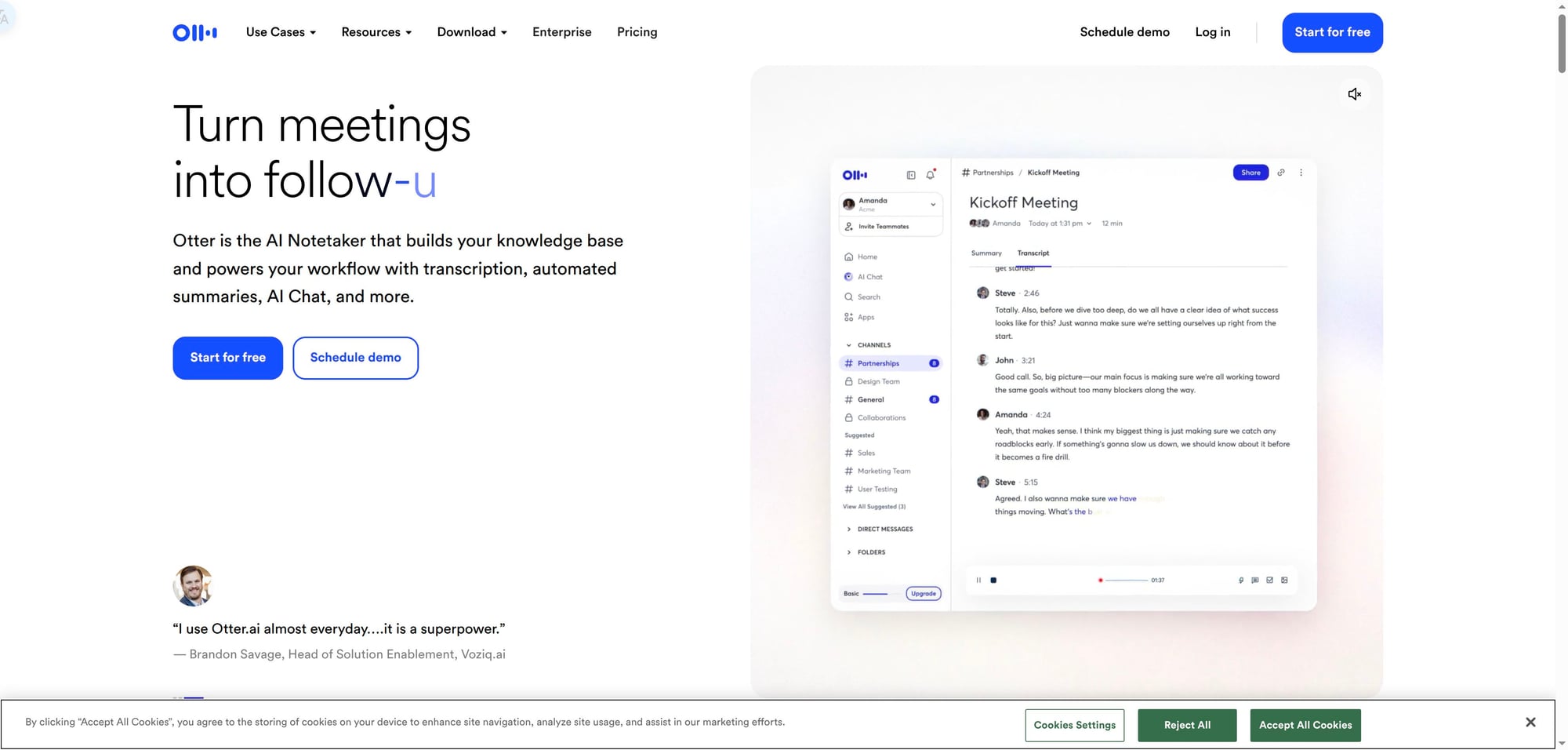The height and width of the screenshot is (750, 1568).
Task: Pause the recording in the demo player
Action: click(978, 581)
